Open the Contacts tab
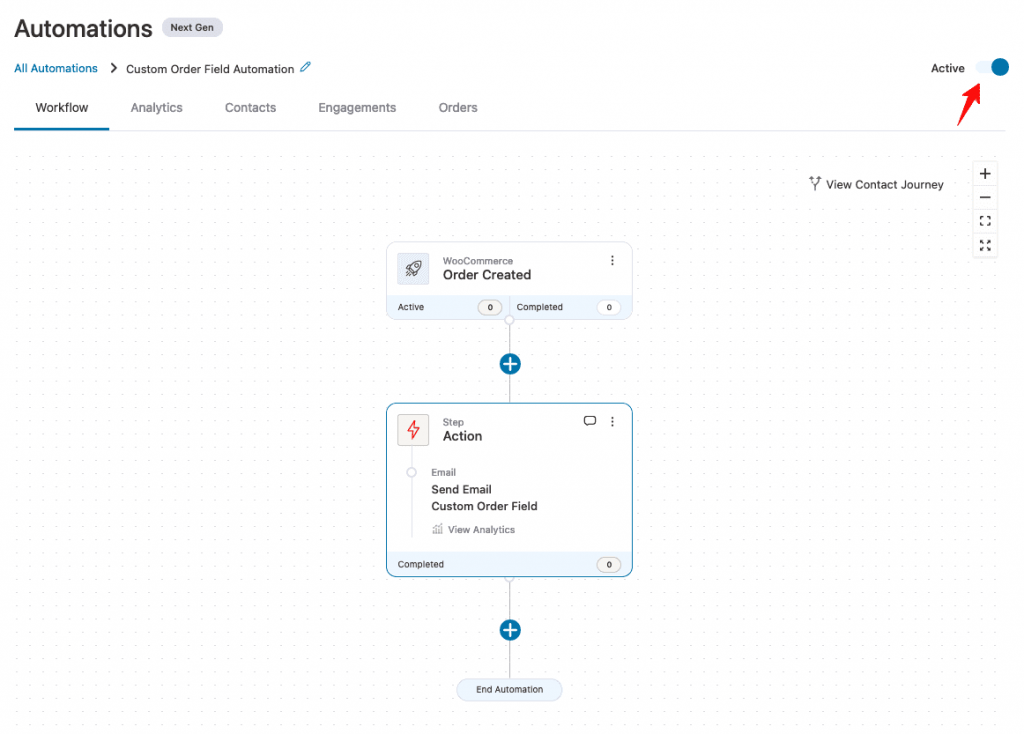This screenshot has width=1024, height=734. pos(250,108)
